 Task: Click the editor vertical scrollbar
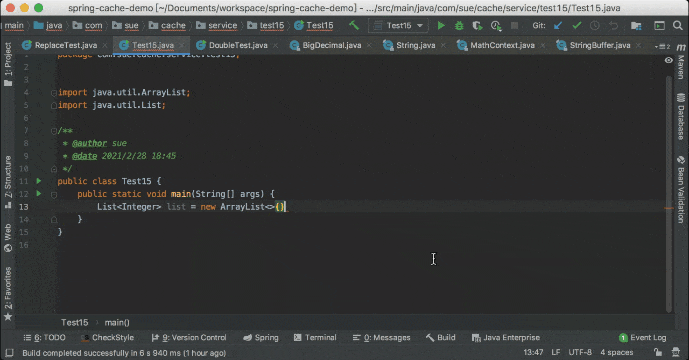[x=669, y=193]
